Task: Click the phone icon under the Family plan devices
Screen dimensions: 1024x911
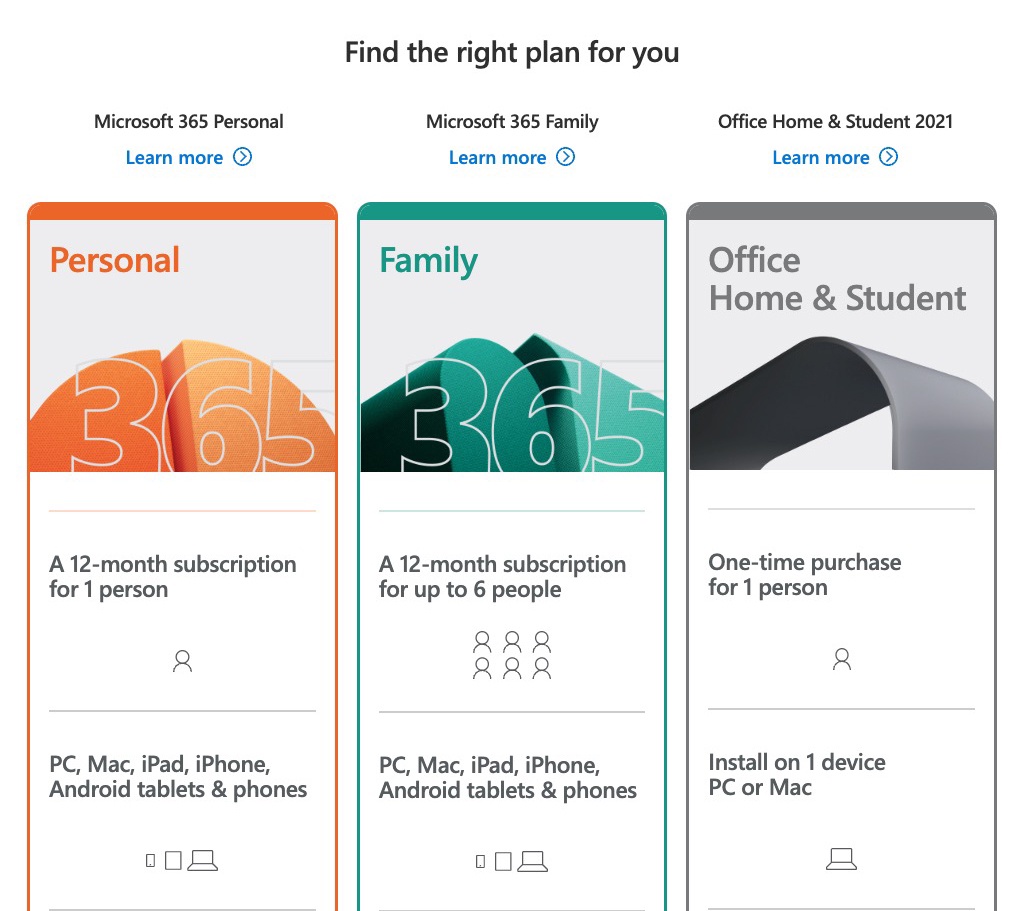Action: tap(478, 859)
